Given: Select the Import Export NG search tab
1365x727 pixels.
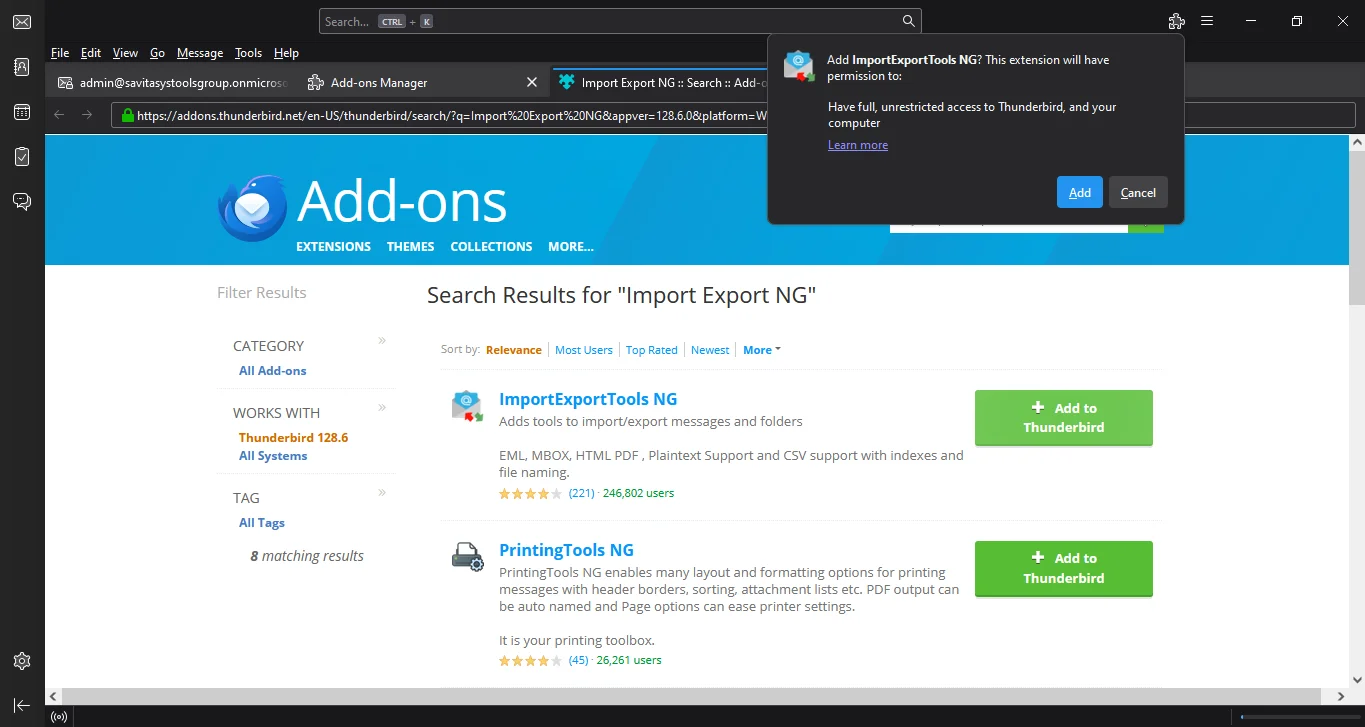Looking at the screenshot, I should 659,82.
